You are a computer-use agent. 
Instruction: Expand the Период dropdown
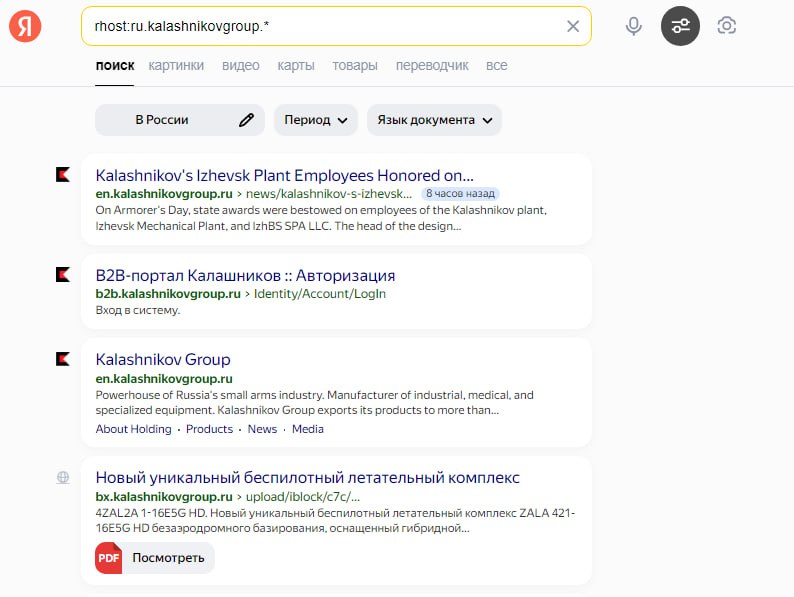[316, 120]
